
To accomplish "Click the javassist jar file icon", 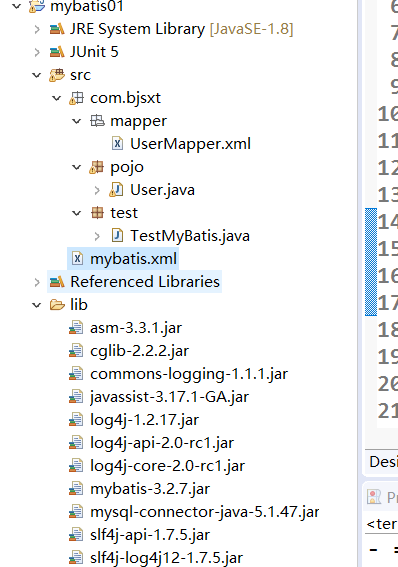I will tap(76, 397).
